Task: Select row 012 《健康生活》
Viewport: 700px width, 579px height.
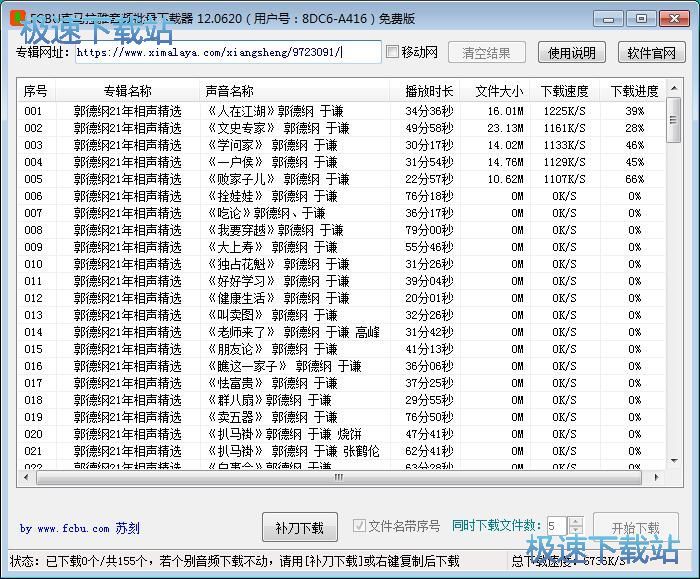Action: tap(342, 298)
